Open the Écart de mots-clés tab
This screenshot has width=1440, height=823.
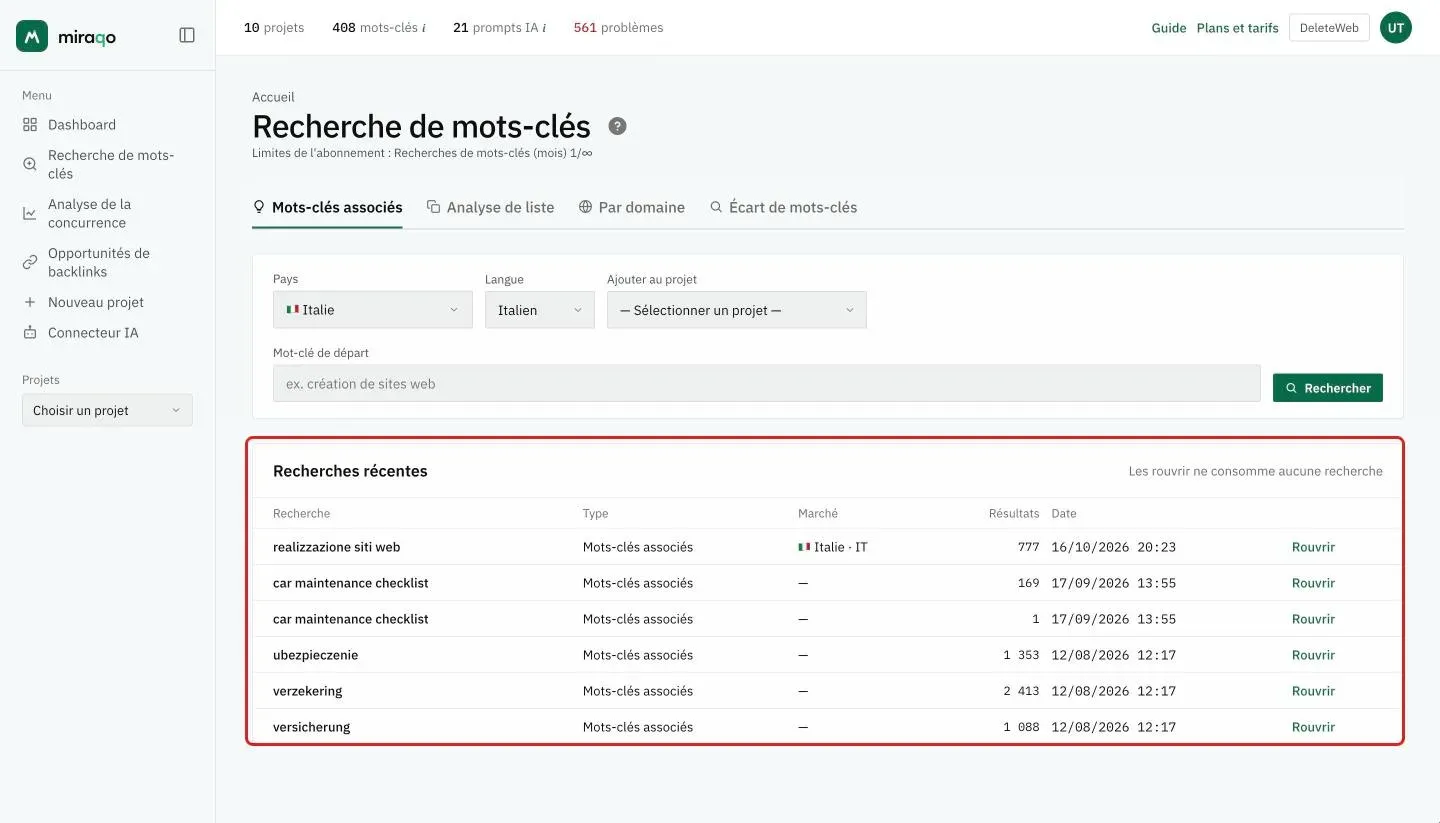[783, 208]
